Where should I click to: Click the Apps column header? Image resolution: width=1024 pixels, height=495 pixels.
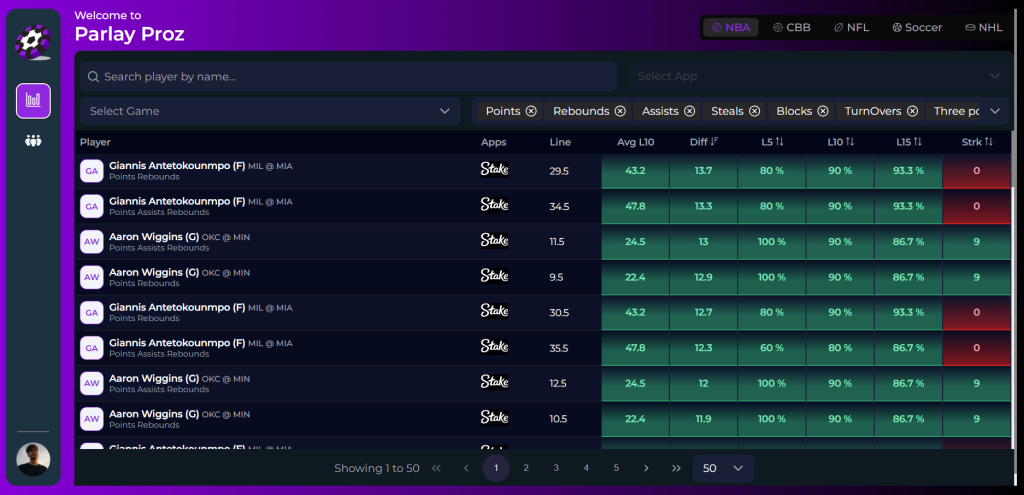pos(494,142)
